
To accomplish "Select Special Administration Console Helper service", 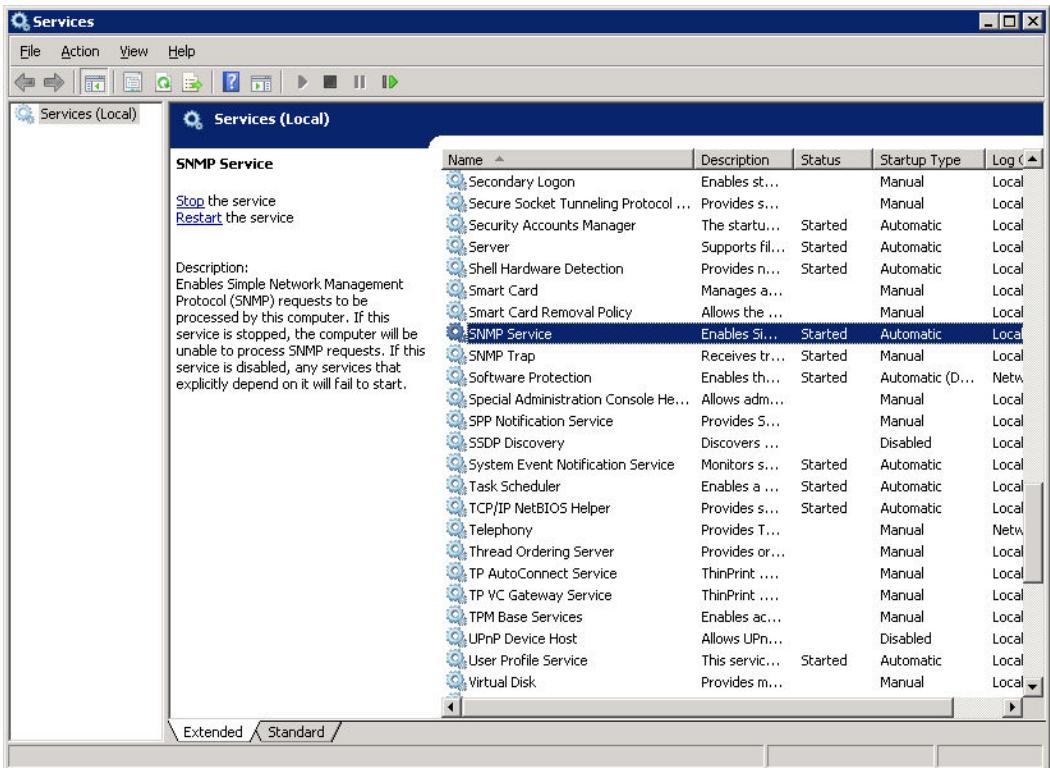I will [735, 399].
